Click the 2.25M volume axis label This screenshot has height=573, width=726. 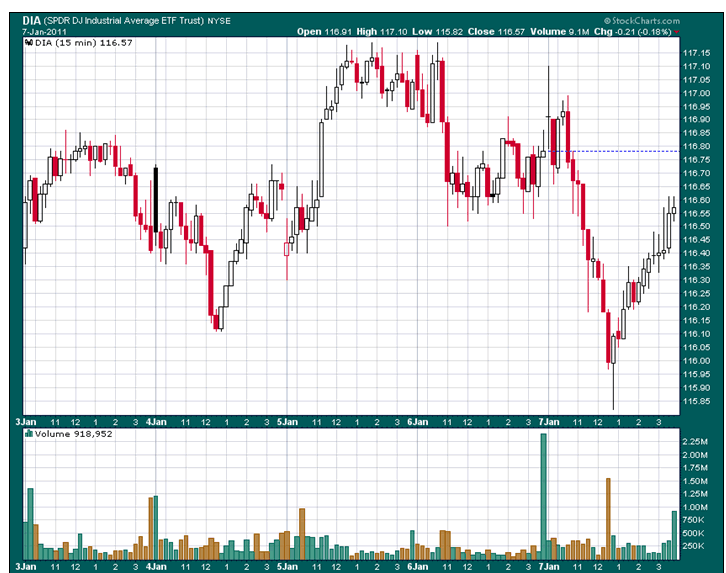(x=695, y=442)
